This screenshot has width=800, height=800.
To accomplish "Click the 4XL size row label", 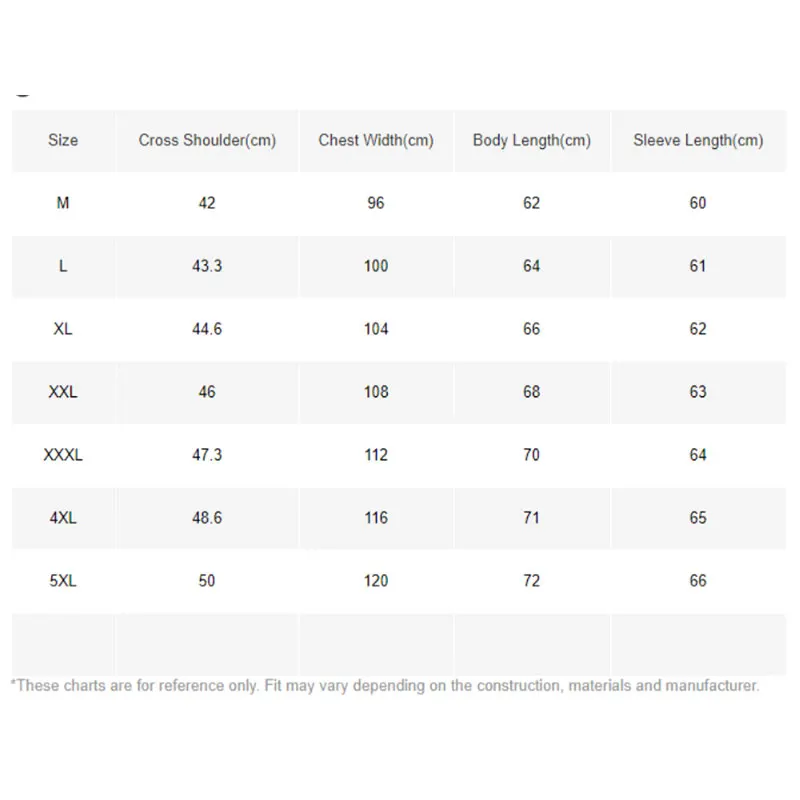I will point(63,518).
